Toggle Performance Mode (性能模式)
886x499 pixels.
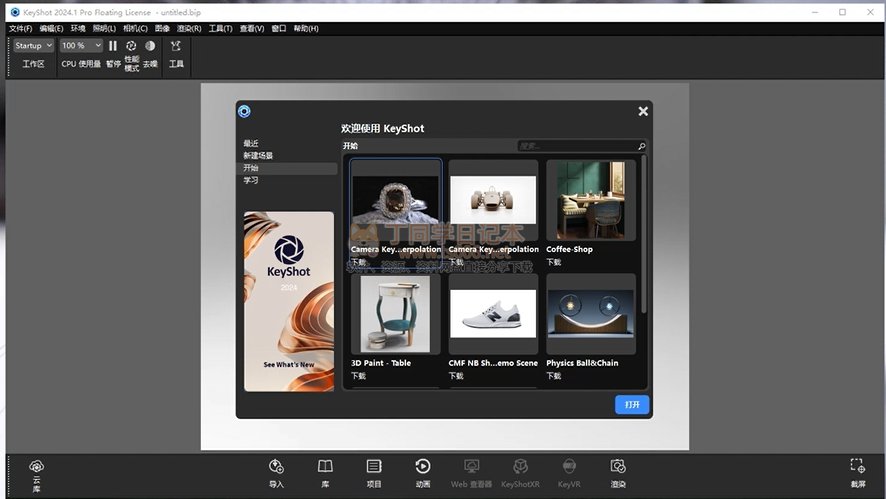point(131,46)
